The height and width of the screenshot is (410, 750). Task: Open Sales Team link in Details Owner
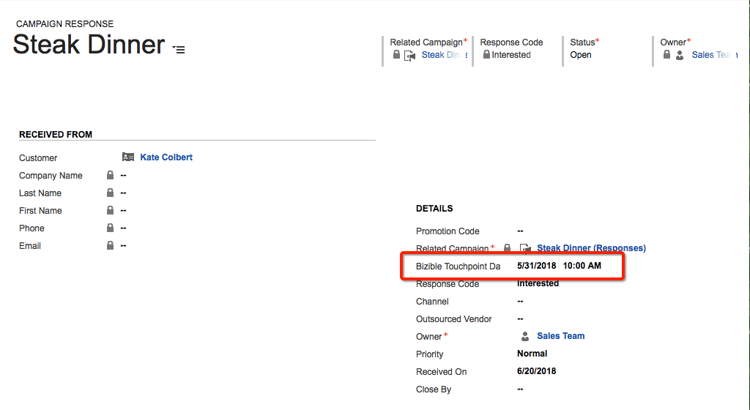point(561,336)
